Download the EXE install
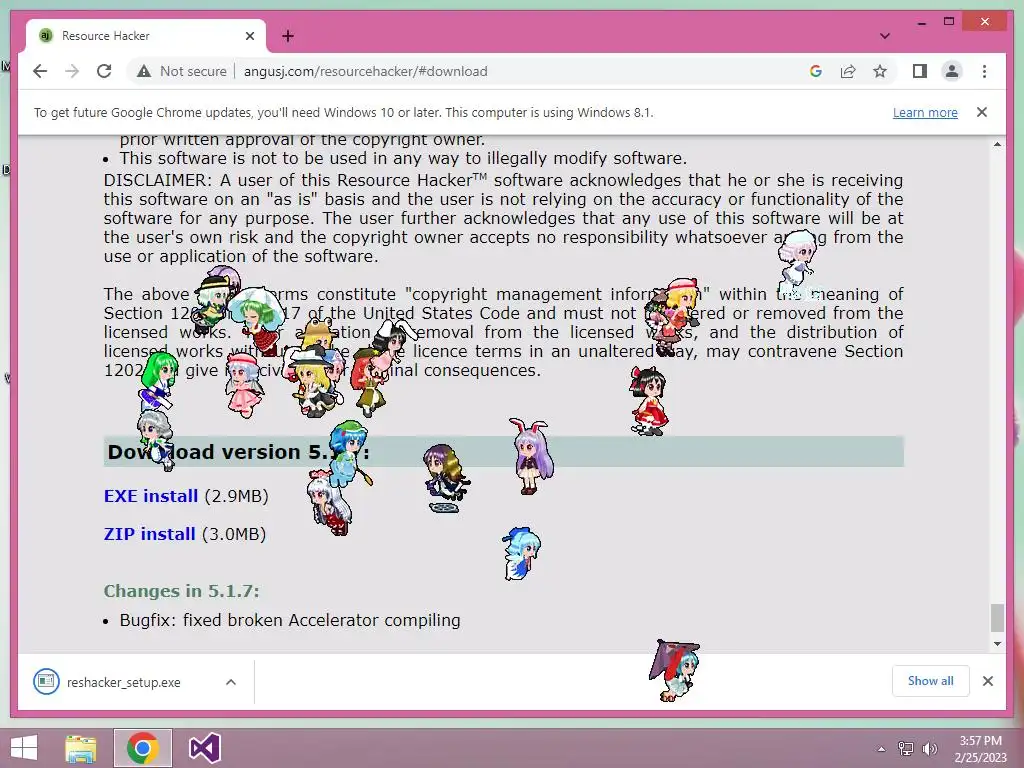The image size is (1024, 768). pos(151,496)
